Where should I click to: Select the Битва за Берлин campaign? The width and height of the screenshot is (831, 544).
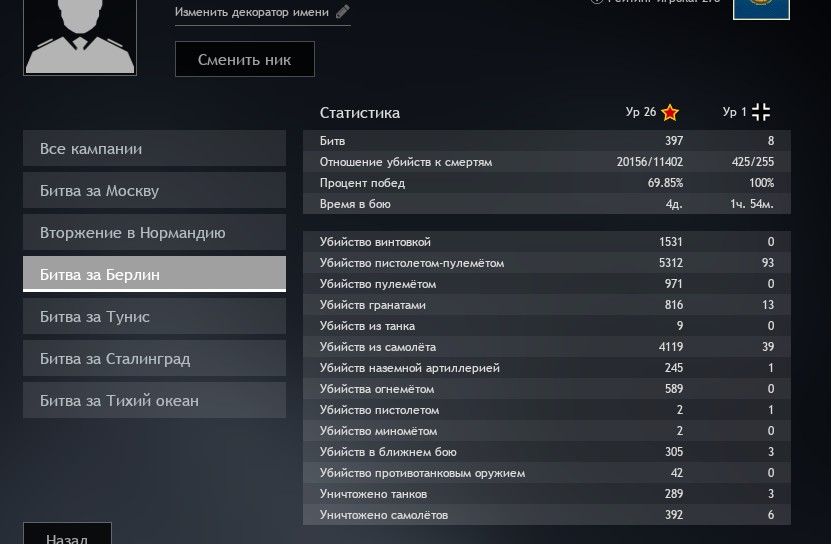[154, 275]
